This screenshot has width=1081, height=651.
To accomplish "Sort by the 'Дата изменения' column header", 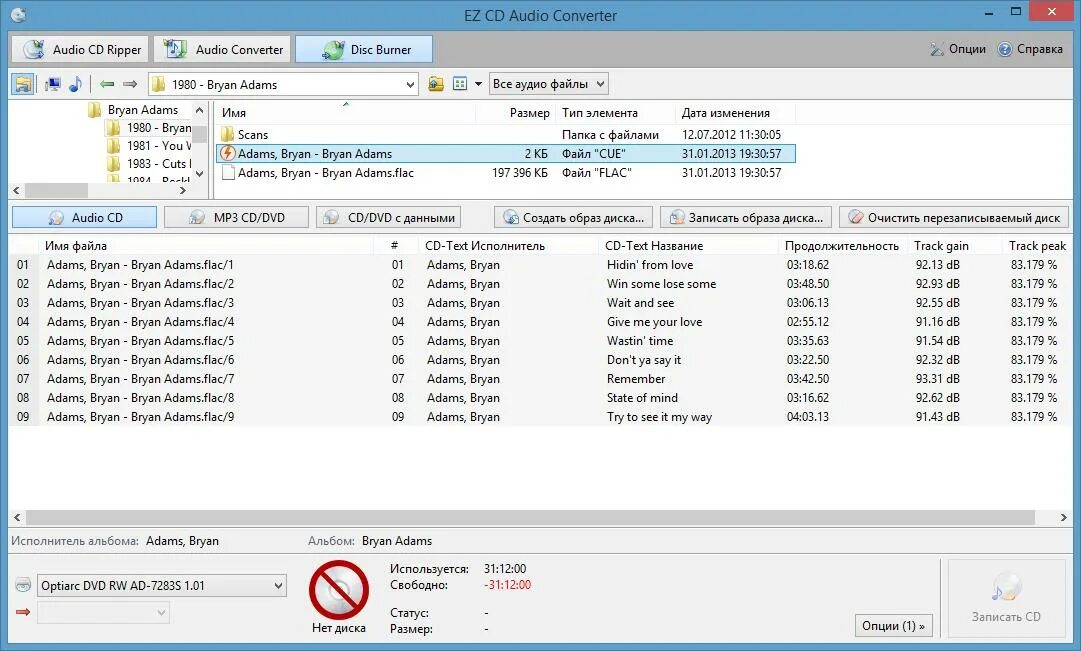I will [735, 113].
